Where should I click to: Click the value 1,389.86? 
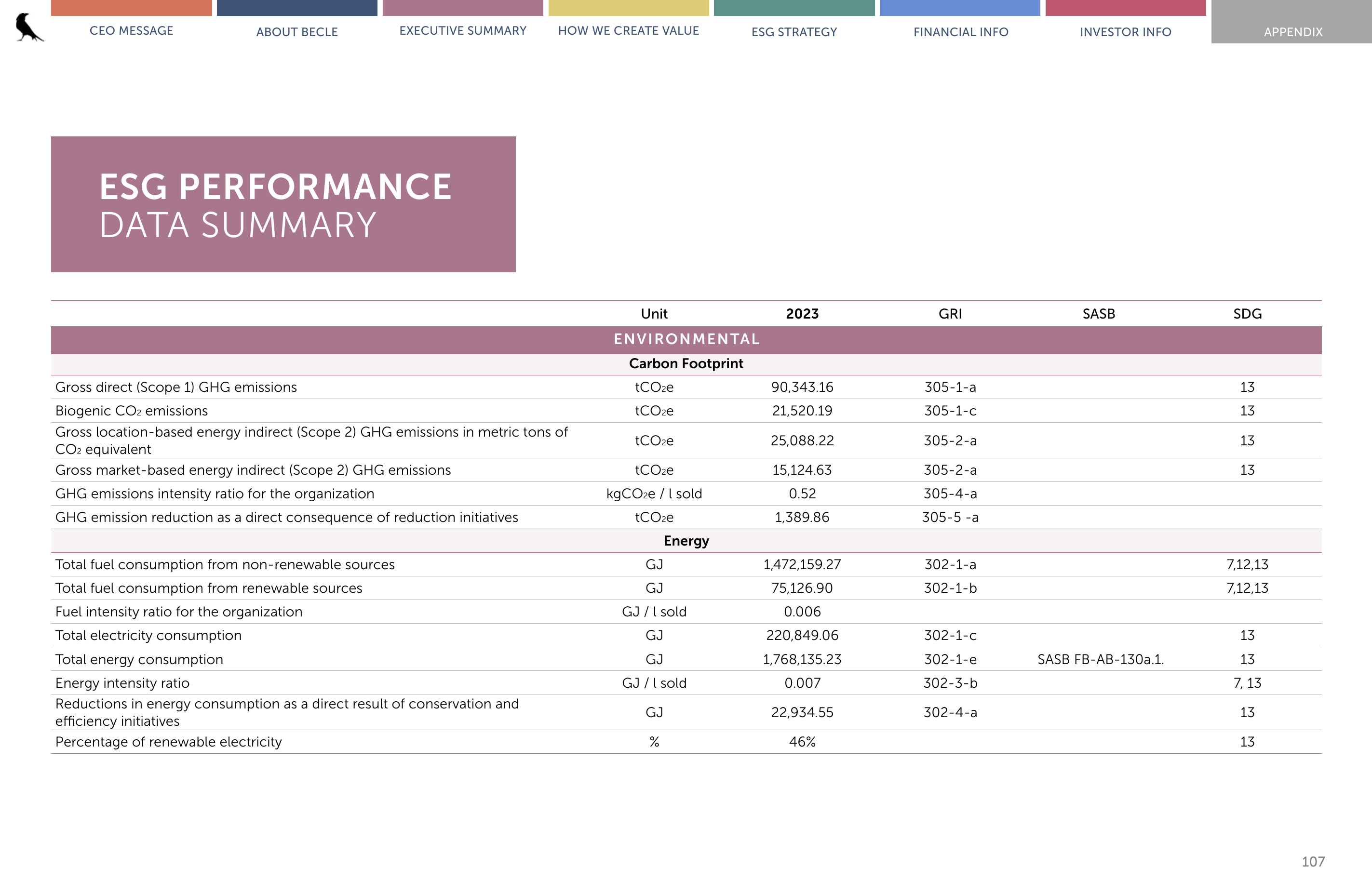click(802, 518)
